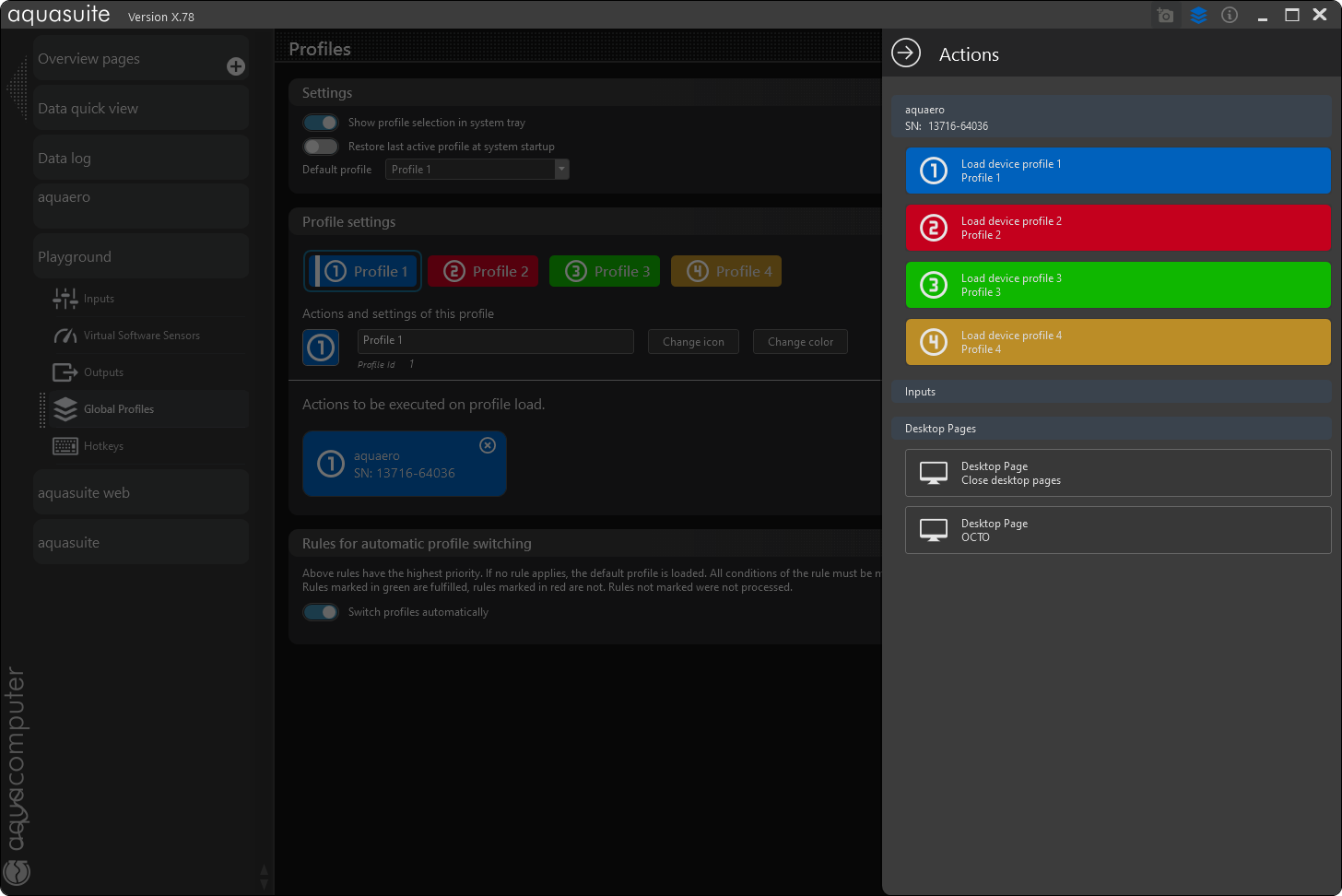The width and height of the screenshot is (1342, 896).
Task: Click the Profile 1 name text field
Action: (x=495, y=341)
